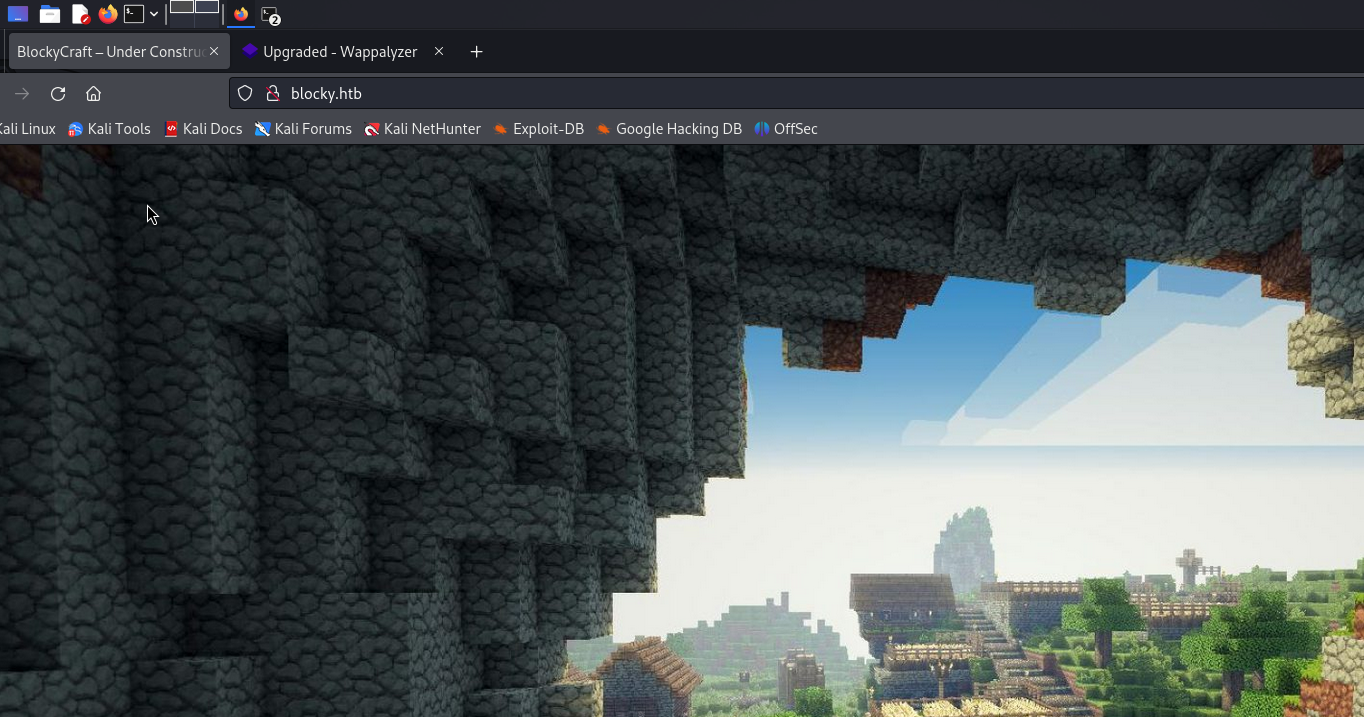Expand the terminal launcher dropdown arrow
Viewport: 1364px width, 717px height.
[x=154, y=14]
